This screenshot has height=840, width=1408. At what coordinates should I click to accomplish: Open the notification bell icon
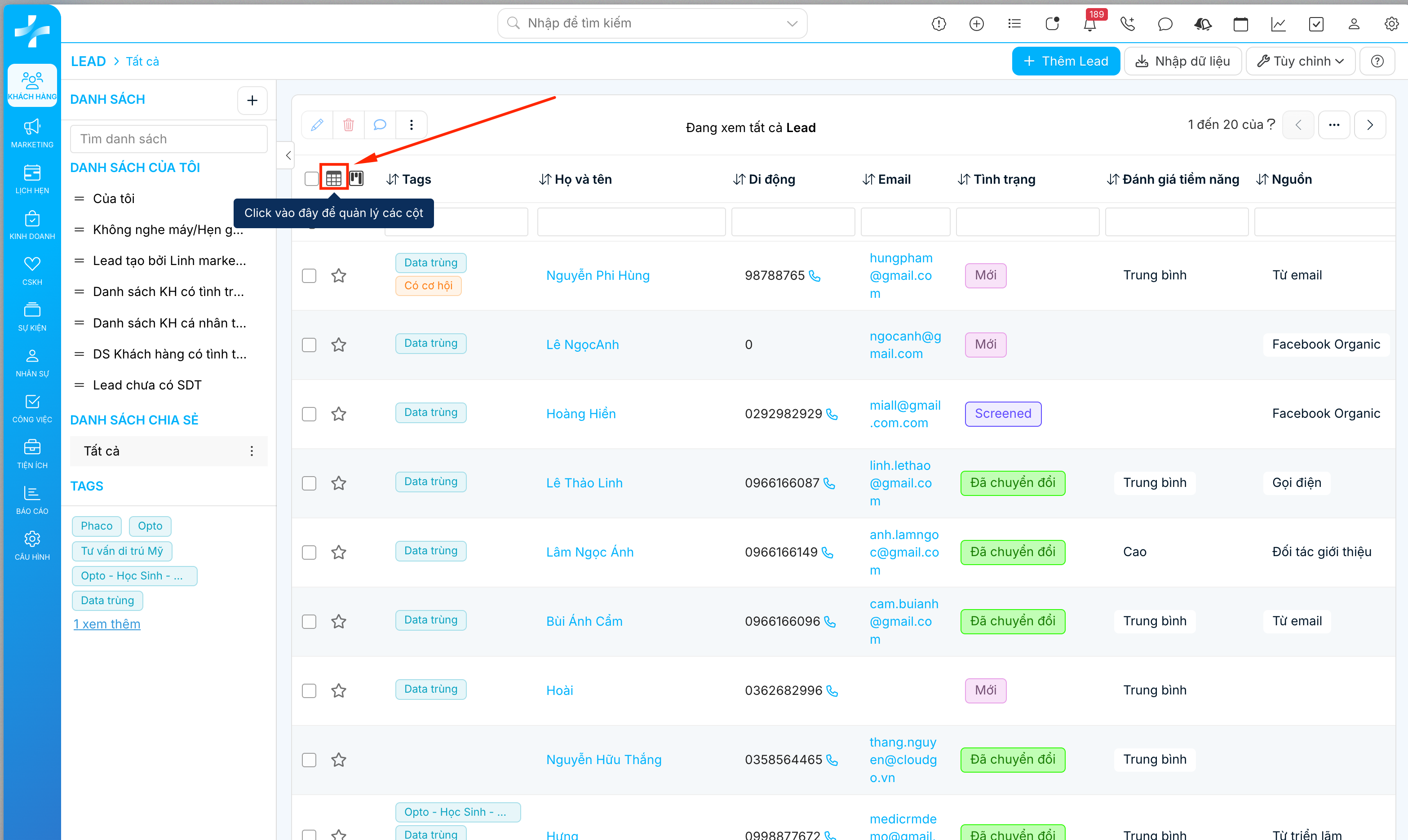tap(1089, 24)
